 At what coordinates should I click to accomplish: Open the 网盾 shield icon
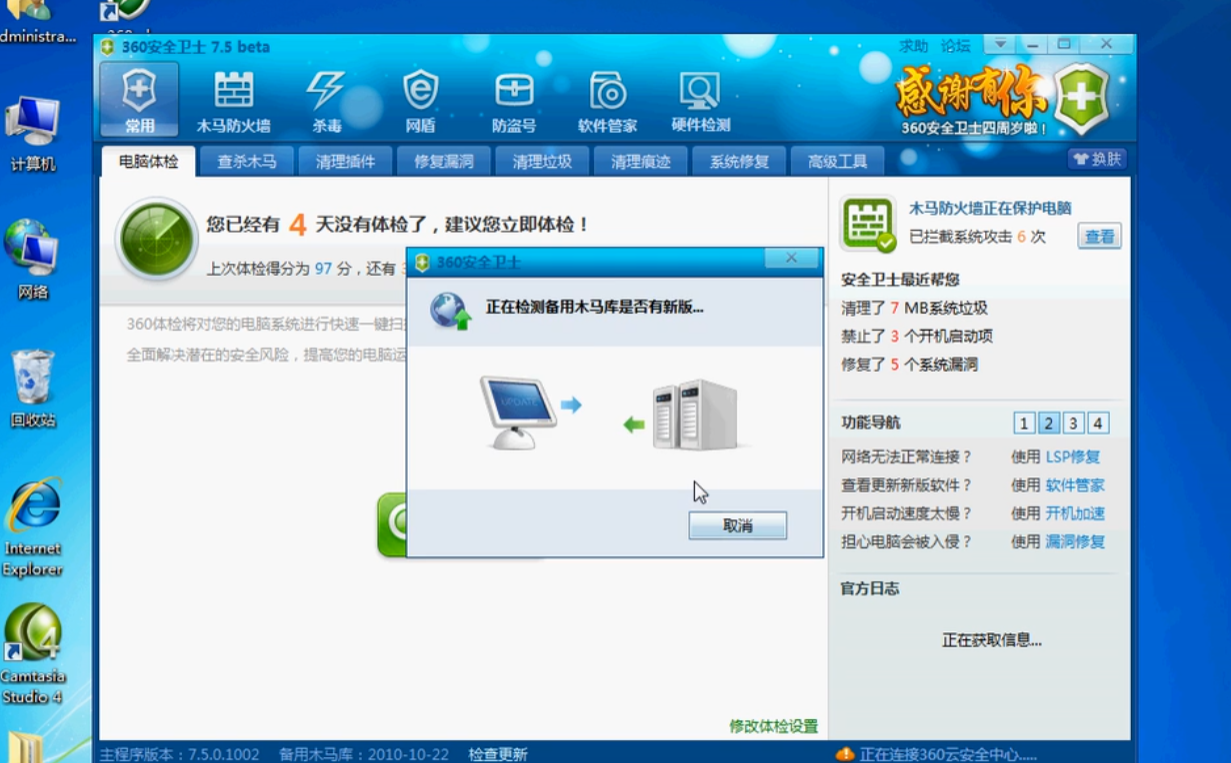click(x=420, y=100)
